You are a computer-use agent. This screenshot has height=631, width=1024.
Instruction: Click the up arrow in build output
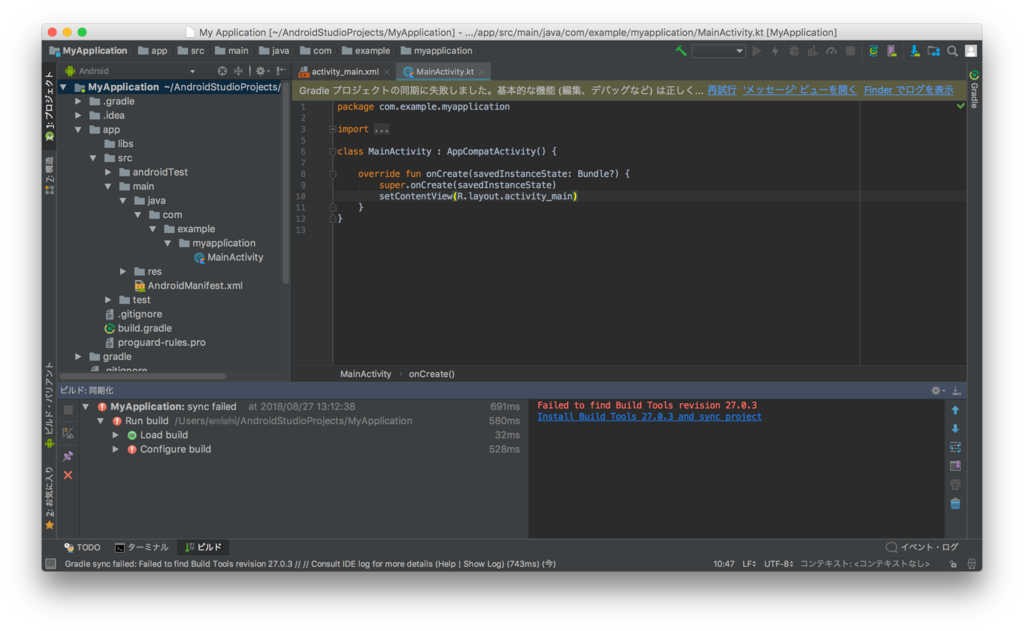[x=955, y=410]
